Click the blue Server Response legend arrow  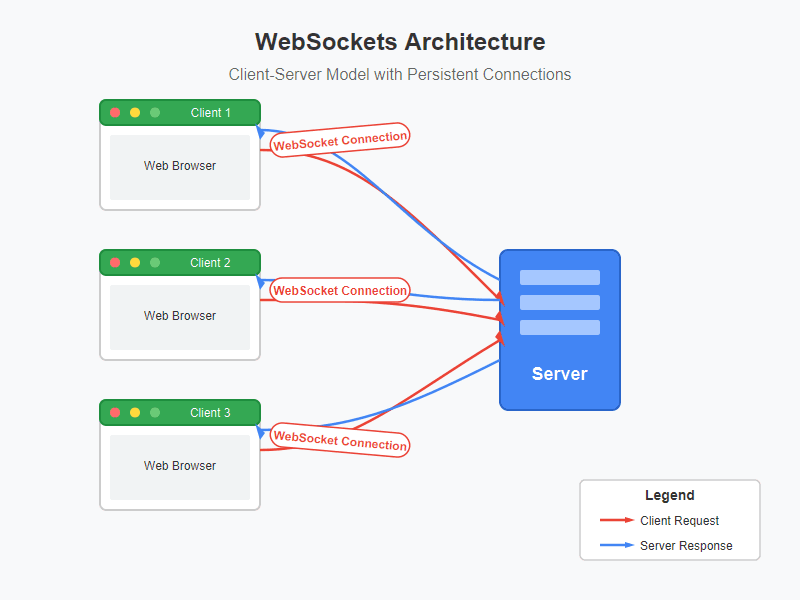[x=617, y=545]
